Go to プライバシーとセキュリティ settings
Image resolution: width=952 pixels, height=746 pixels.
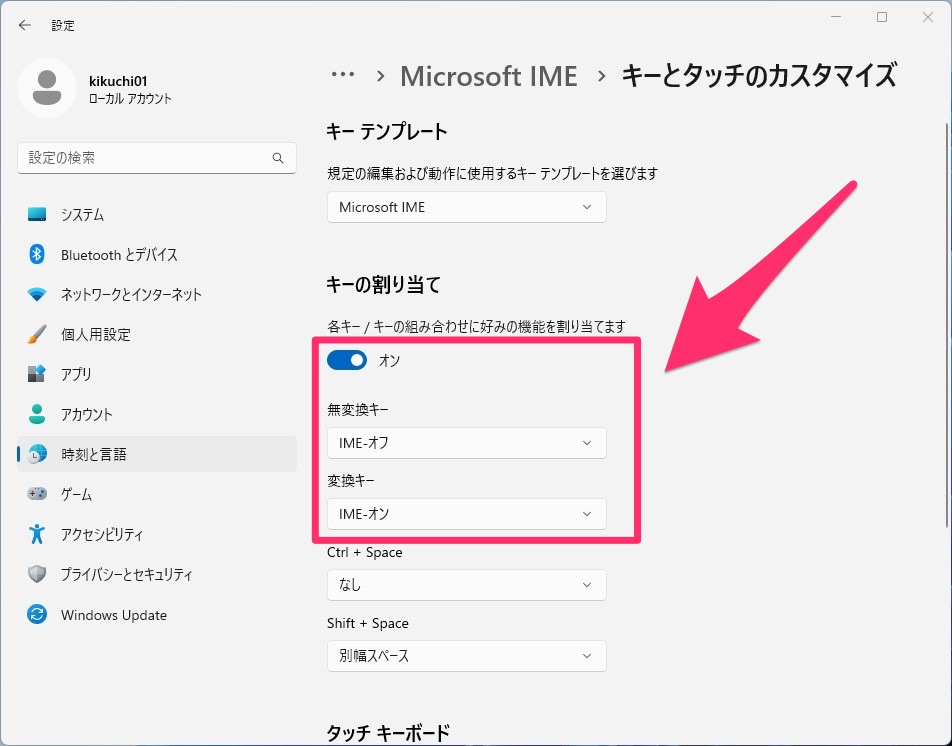coord(126,574)
